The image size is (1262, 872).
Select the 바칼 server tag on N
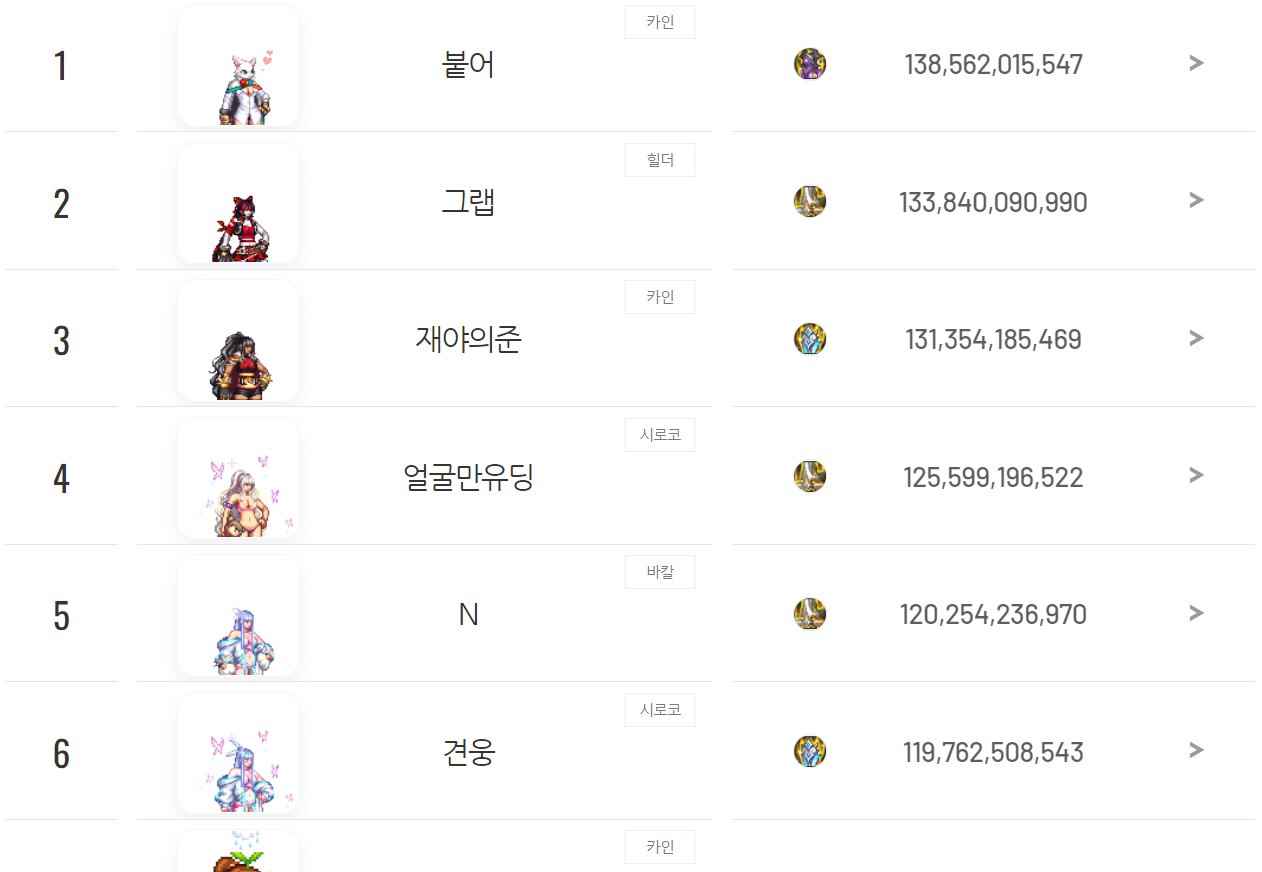(x=660, y=572)
